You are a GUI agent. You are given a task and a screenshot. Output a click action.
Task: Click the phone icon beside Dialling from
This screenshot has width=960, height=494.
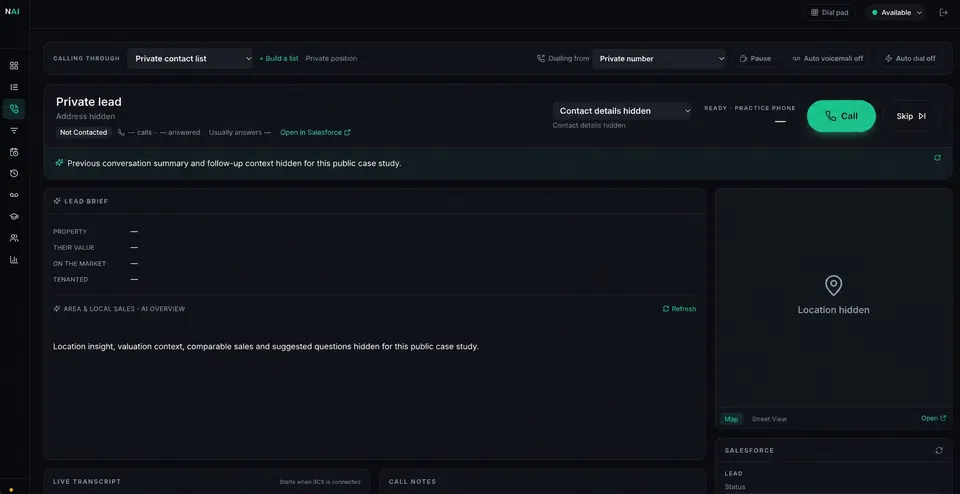[541, 59]
